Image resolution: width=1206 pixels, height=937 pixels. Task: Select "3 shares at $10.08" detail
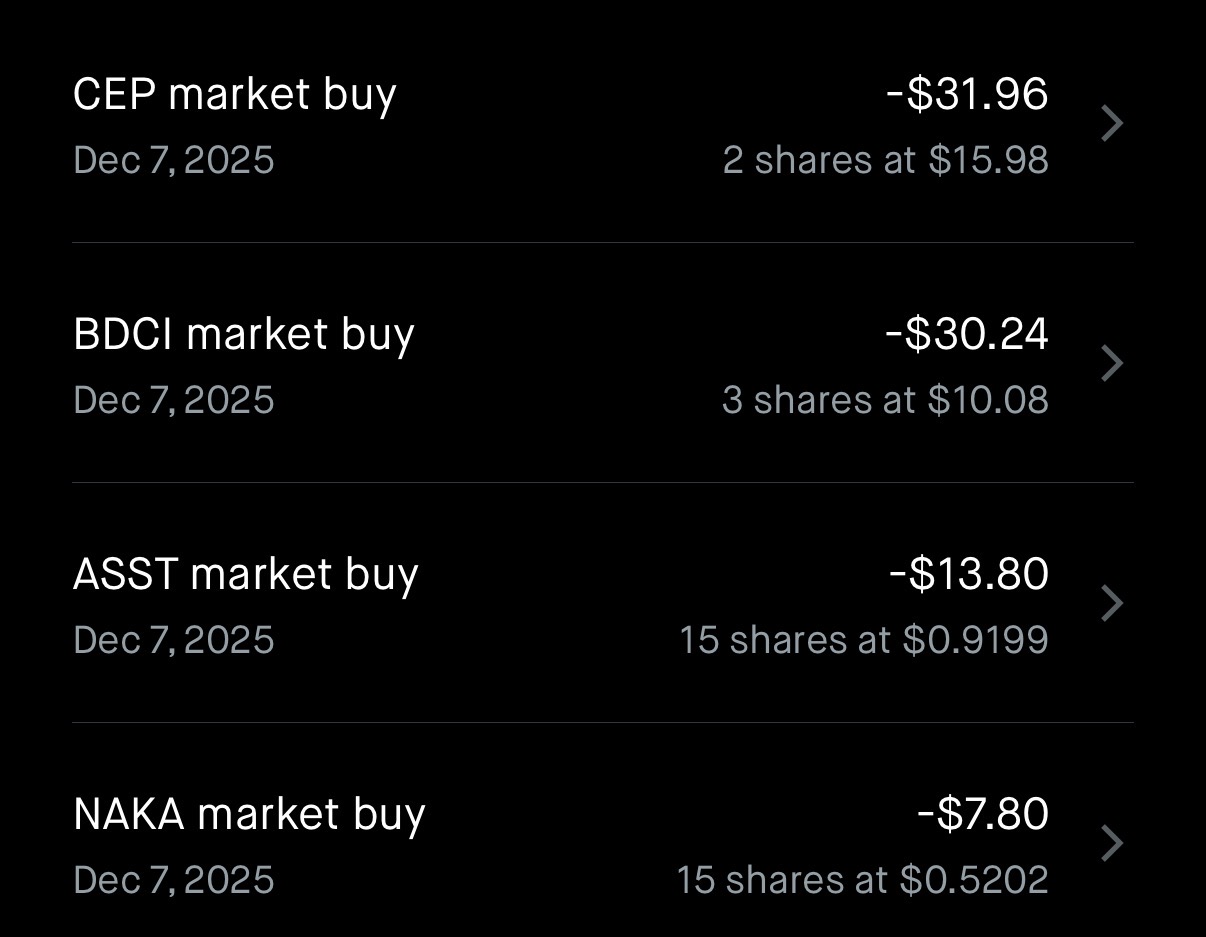coord(885,400)
